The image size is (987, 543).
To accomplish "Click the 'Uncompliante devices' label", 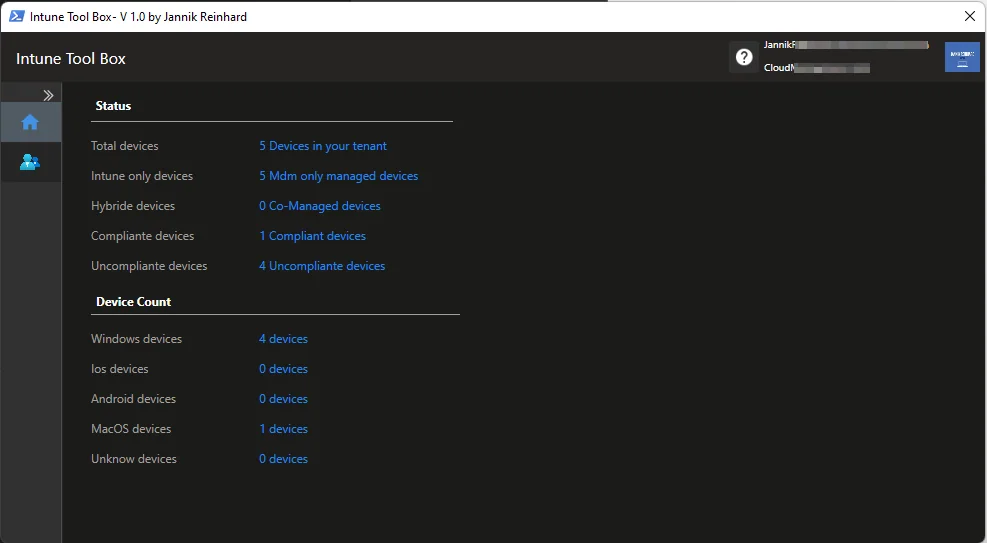I will point(149,266).
